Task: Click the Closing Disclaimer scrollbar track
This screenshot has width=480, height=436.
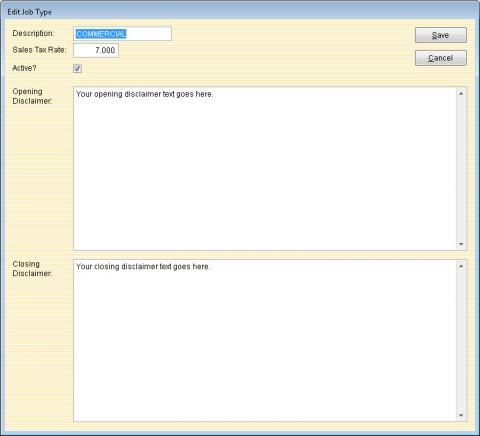Action: point(461,340)
